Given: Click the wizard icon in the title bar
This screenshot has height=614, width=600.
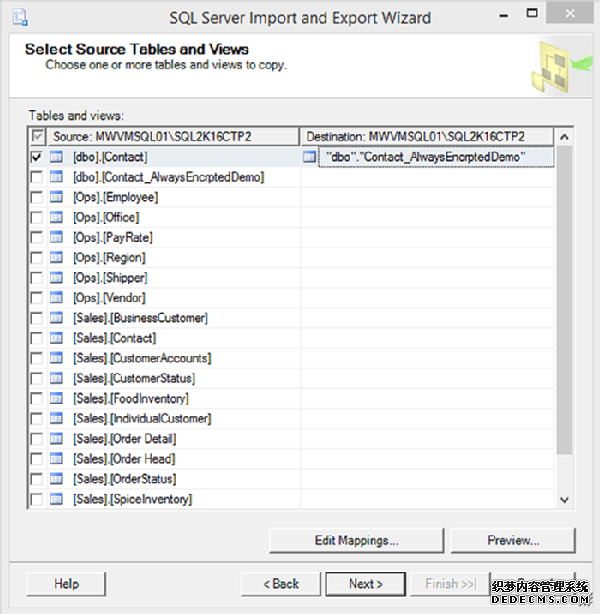Looking at the screenshot, I should tap(20, 18).
